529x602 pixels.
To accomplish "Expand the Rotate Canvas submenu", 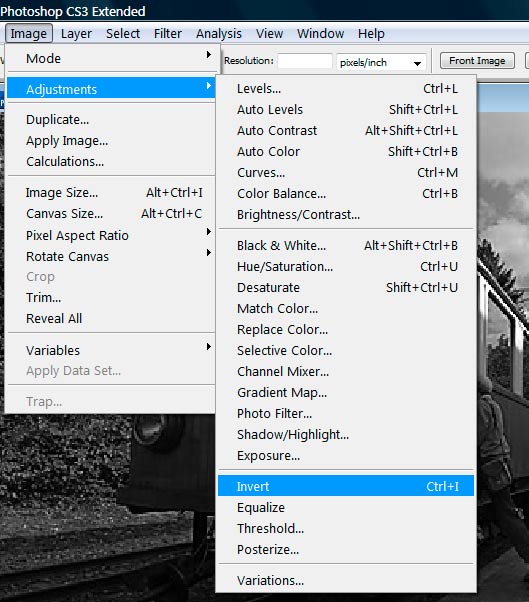I will [111, 256].
